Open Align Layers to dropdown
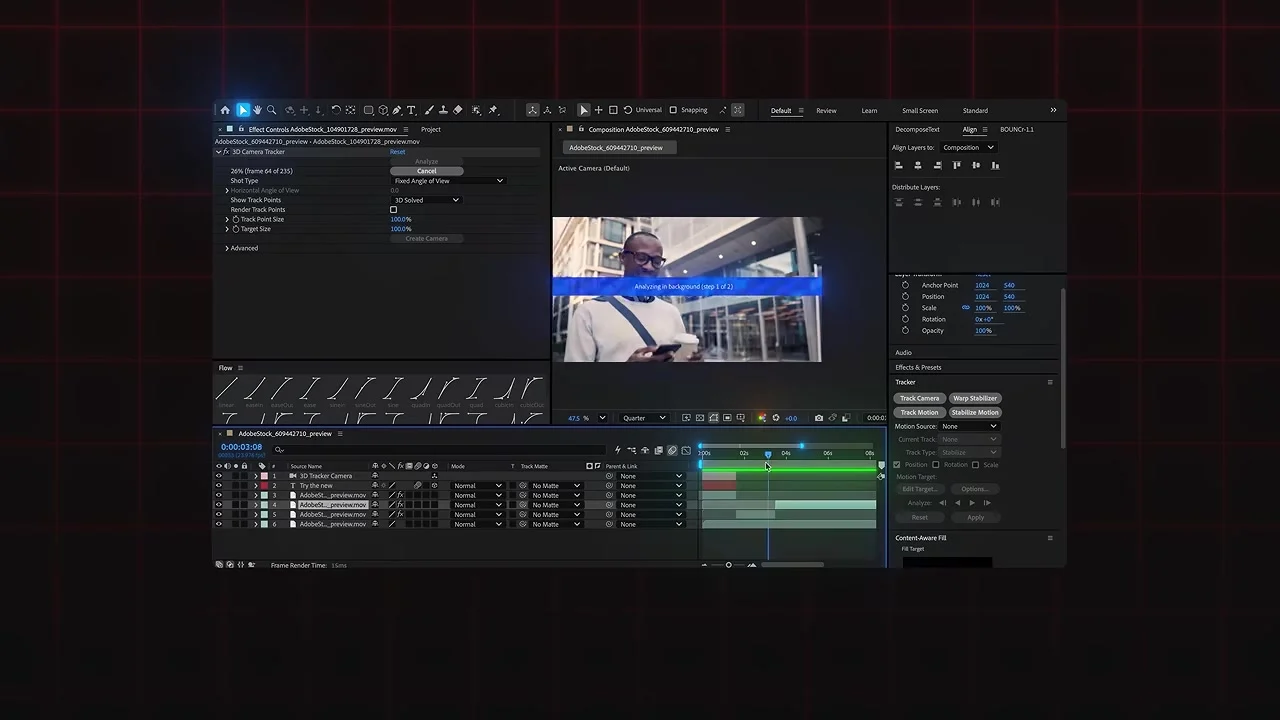 click(968, 148)
